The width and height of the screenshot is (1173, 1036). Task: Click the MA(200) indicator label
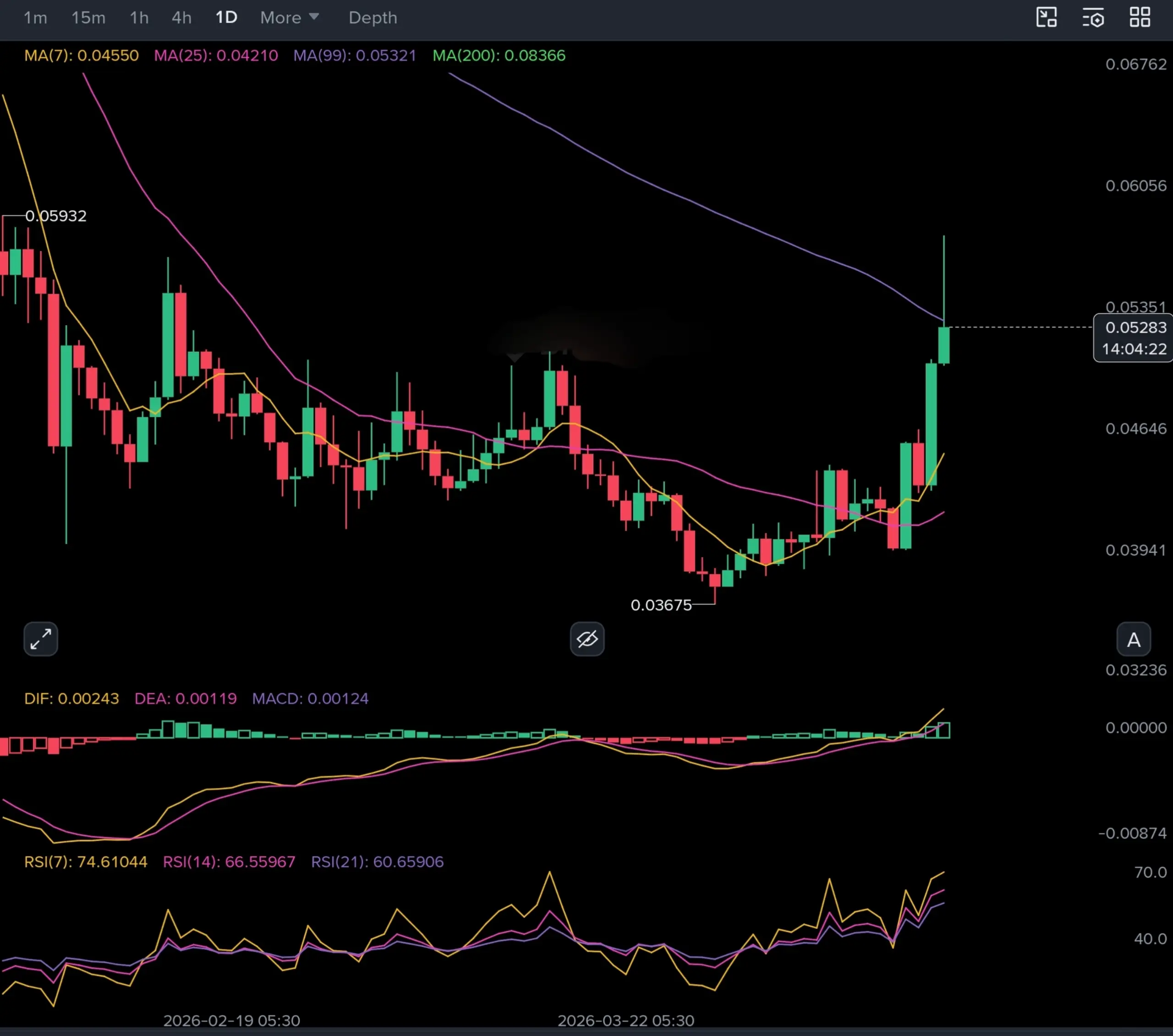pyautogui.click(x=499, y=55)
